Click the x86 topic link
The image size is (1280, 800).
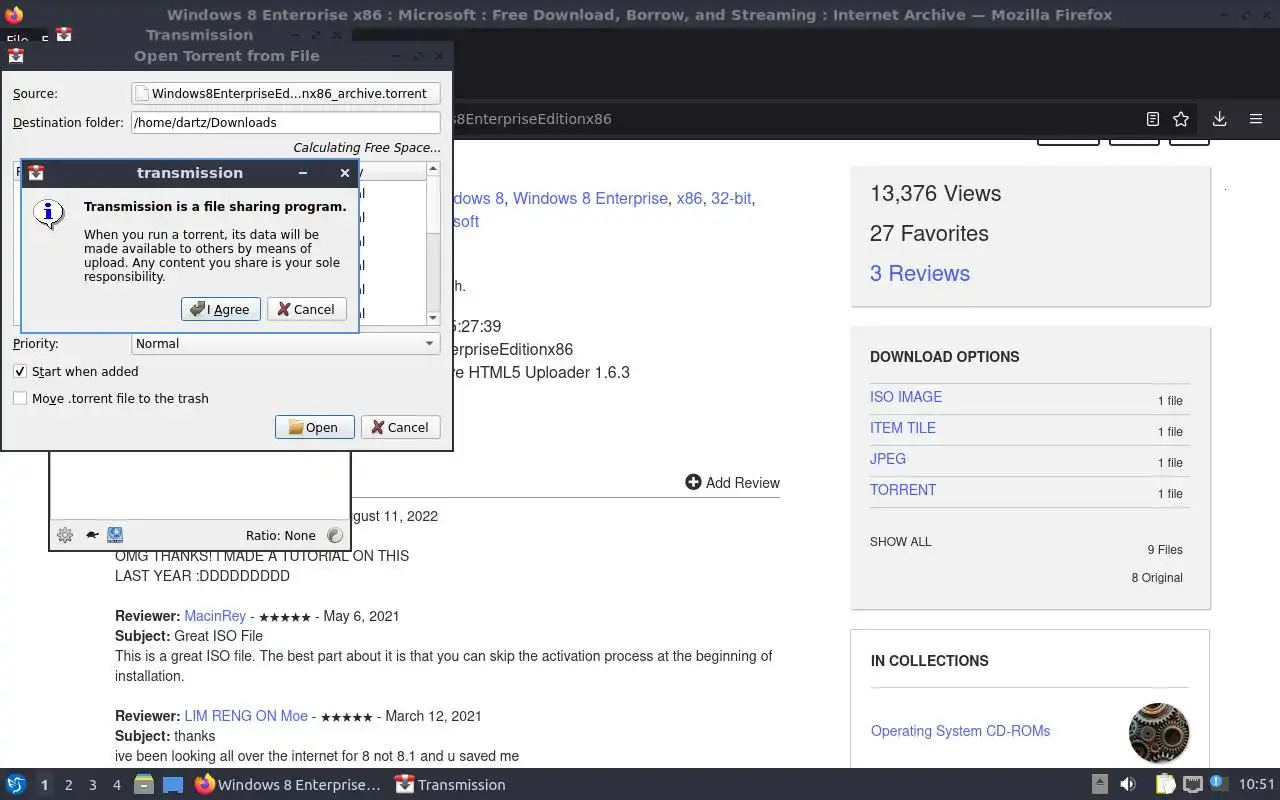pyautogui.click(x=689, y=198)
